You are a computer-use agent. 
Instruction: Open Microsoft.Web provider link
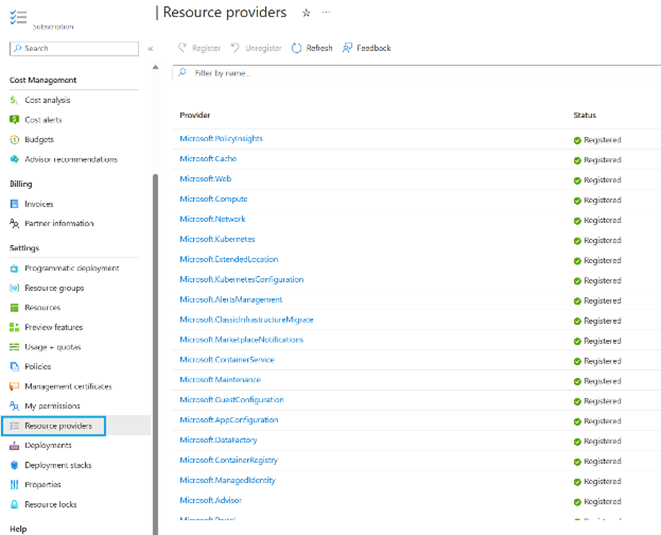[205, 179]
